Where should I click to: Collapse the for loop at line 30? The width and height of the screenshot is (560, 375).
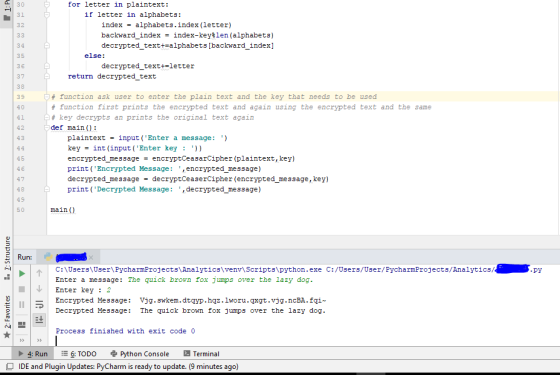pos(47,5)
